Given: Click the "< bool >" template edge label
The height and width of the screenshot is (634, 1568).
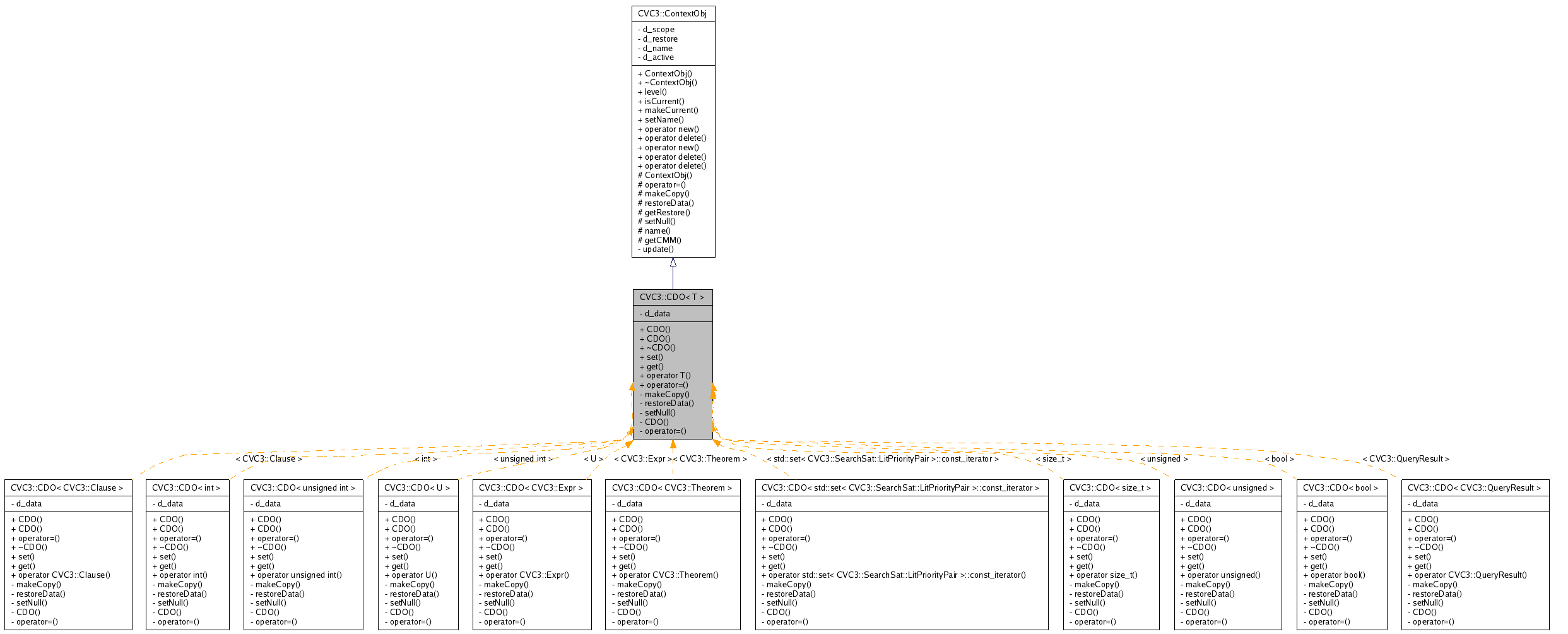Looking at the screenshot, I should coord(1279,459).
